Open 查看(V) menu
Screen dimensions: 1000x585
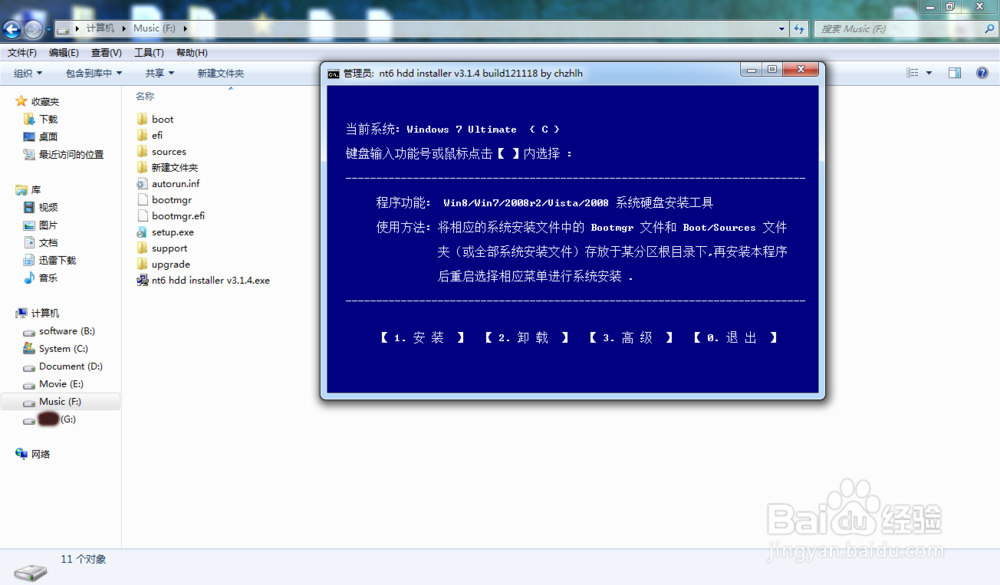[106, 53]
